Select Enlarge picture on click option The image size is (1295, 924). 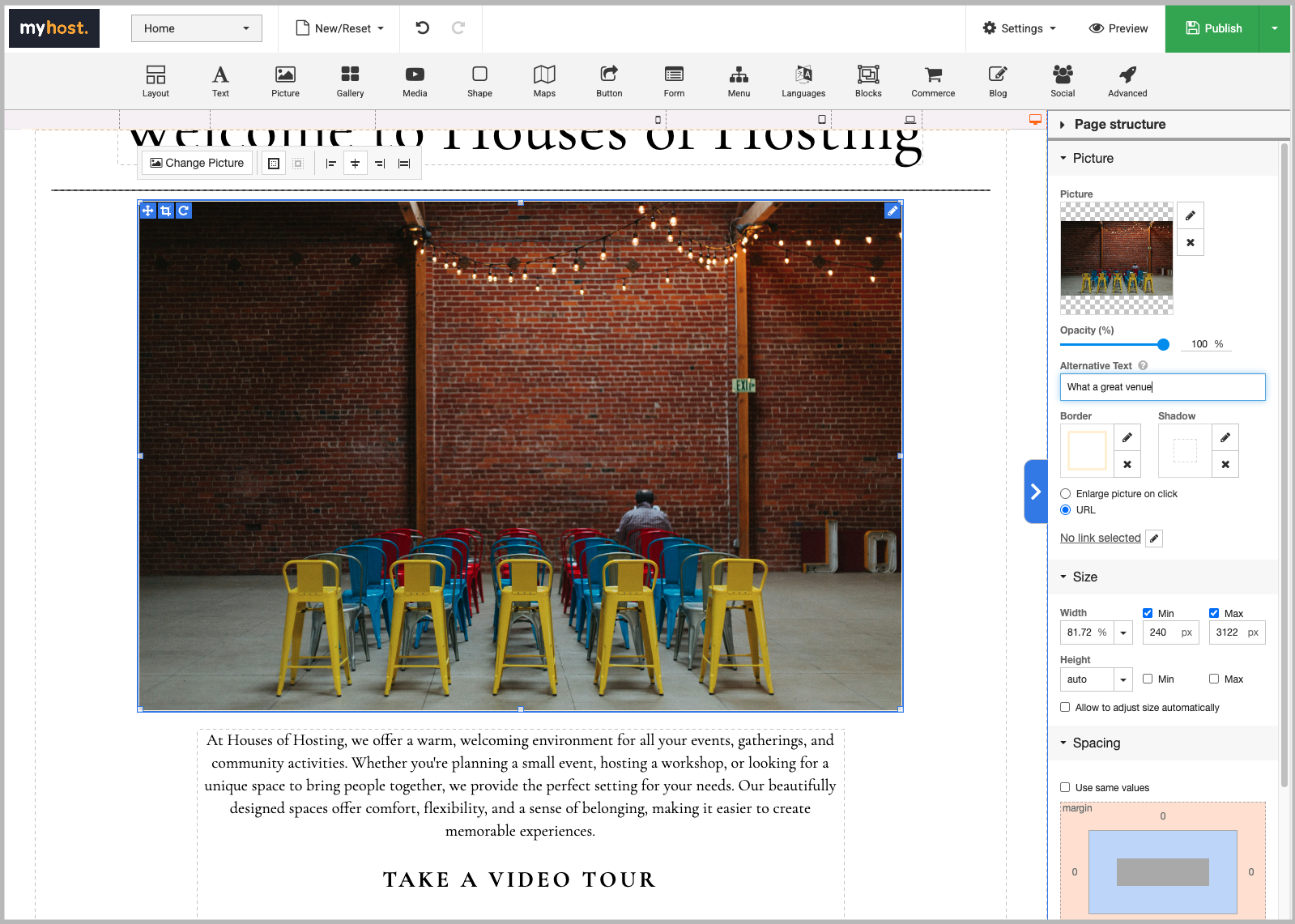click(x=1066, y=494)
